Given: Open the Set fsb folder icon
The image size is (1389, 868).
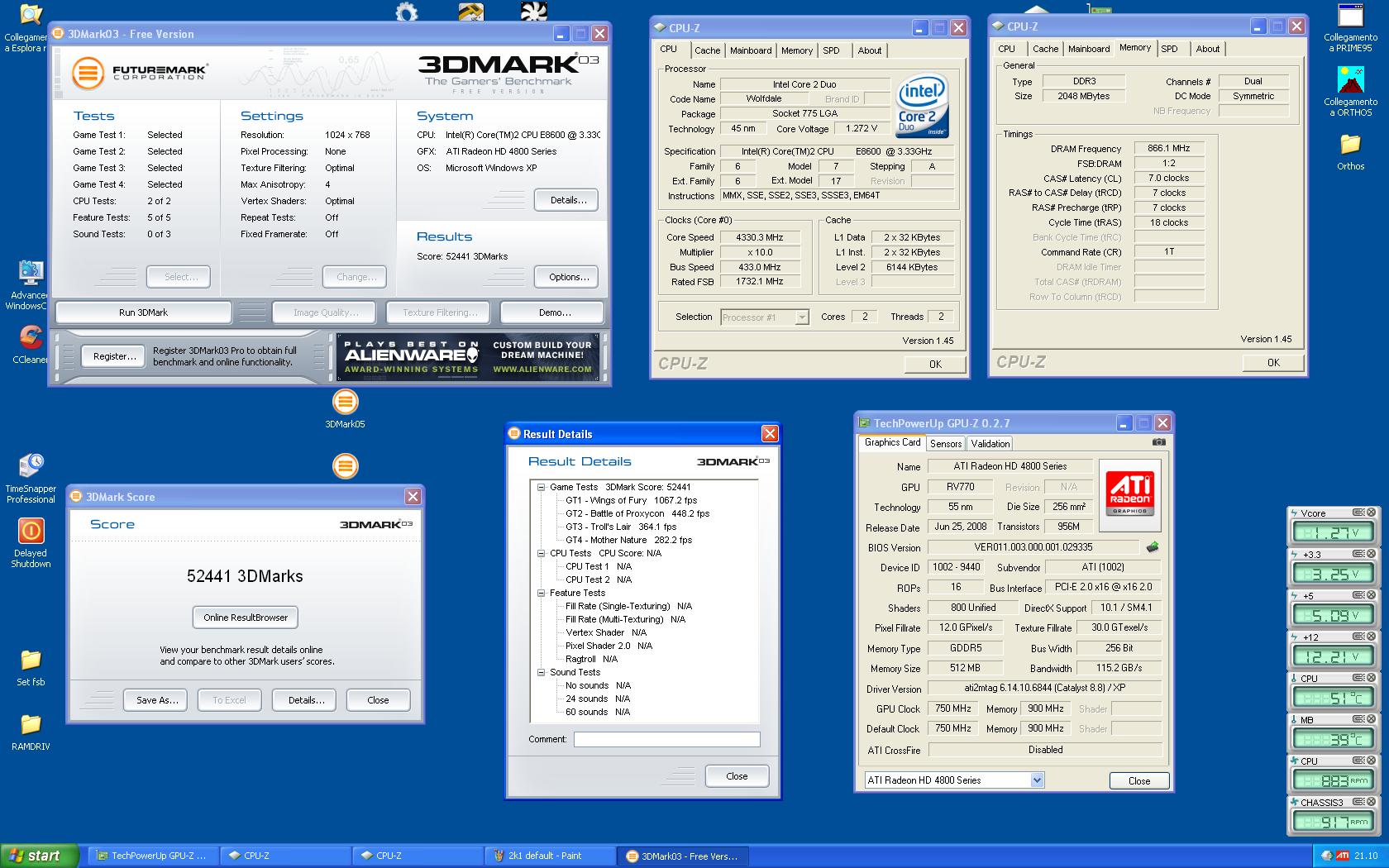Looking at the screenshot, I should 31,668.
